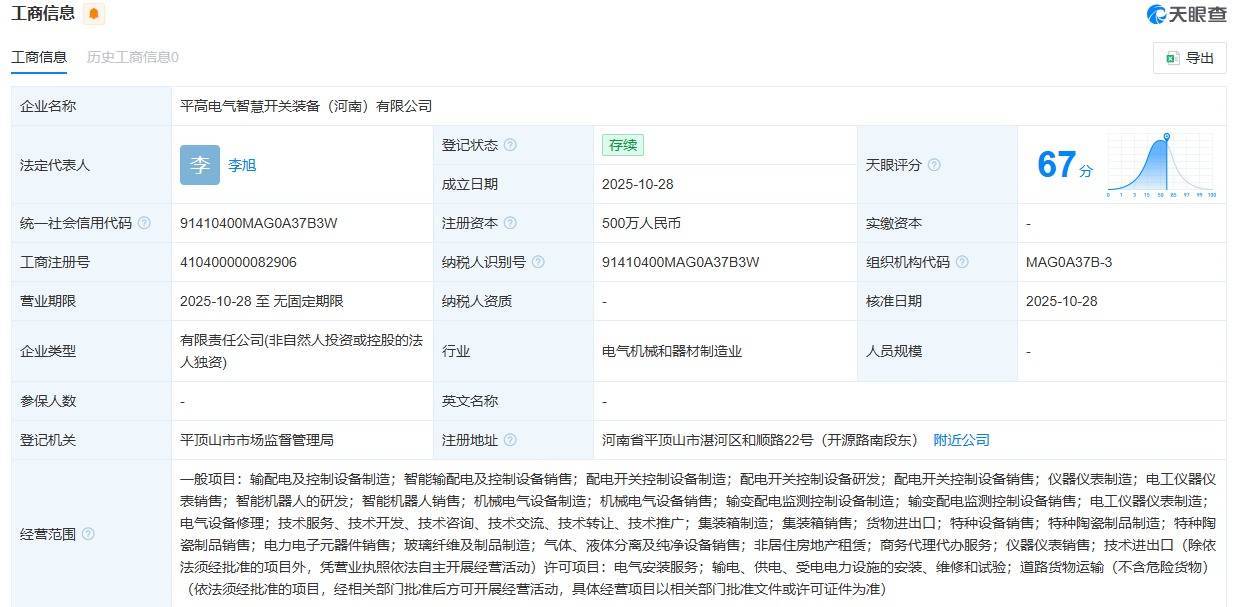Click the company name 平高电气智慧开关装备

click(305, 106)
